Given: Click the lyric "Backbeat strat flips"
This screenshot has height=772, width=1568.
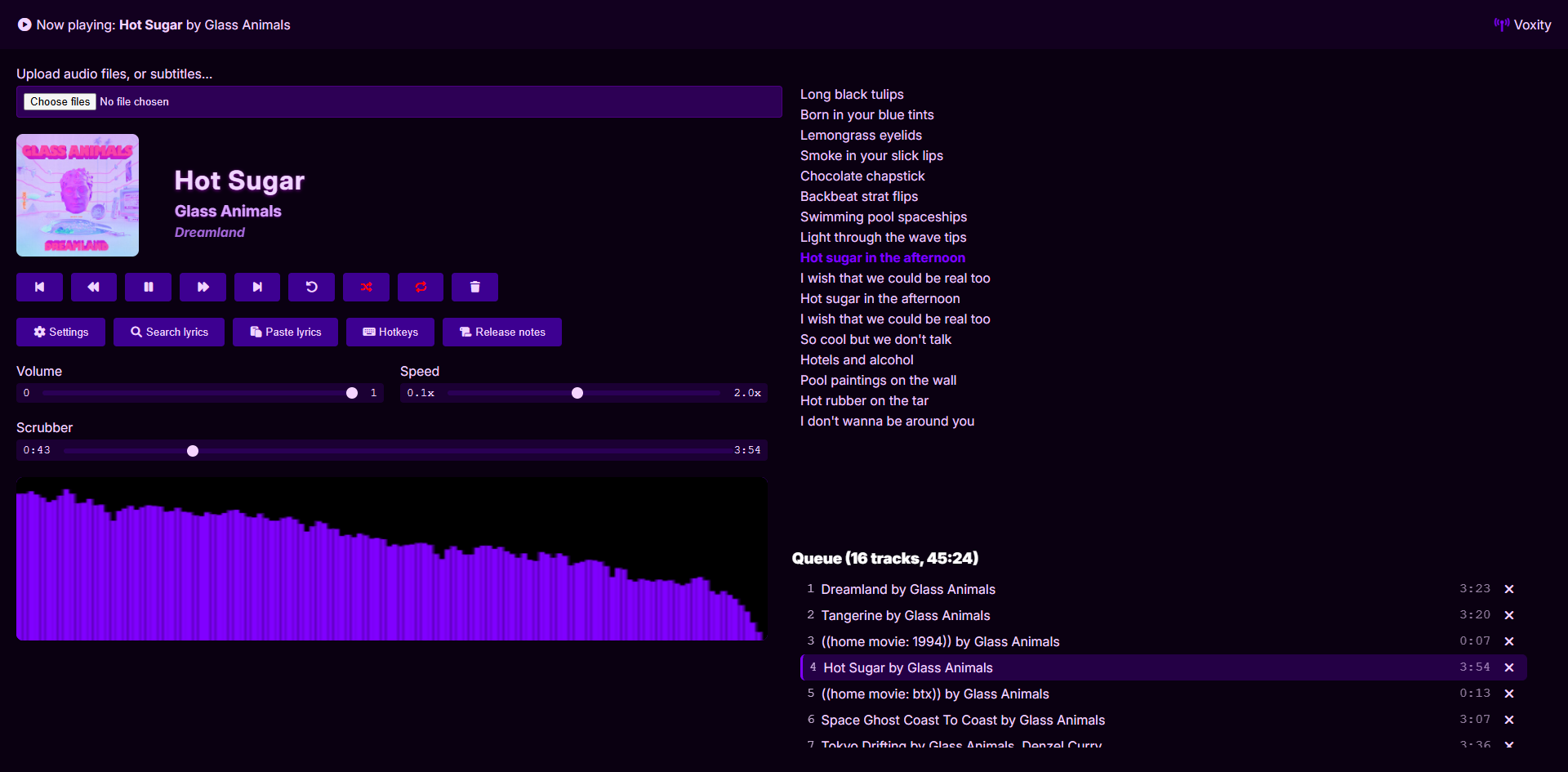Looking at the screenshot, I should [x=859, y=196].
